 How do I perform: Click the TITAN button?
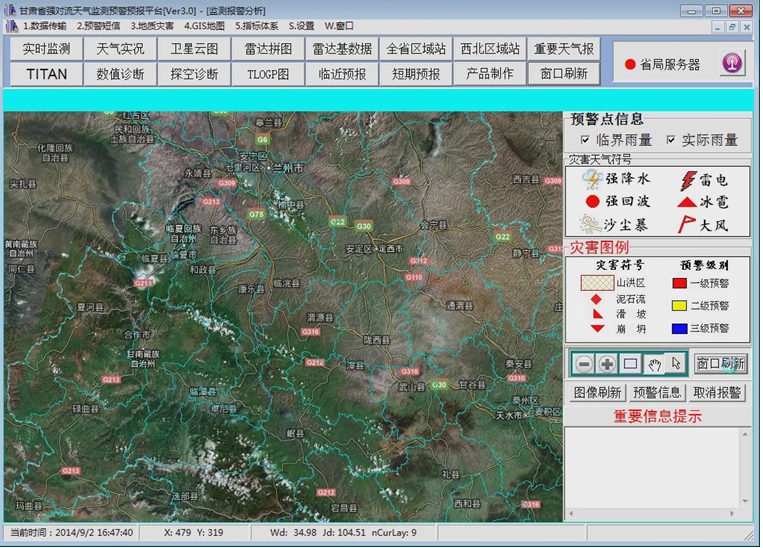[46, 74]
